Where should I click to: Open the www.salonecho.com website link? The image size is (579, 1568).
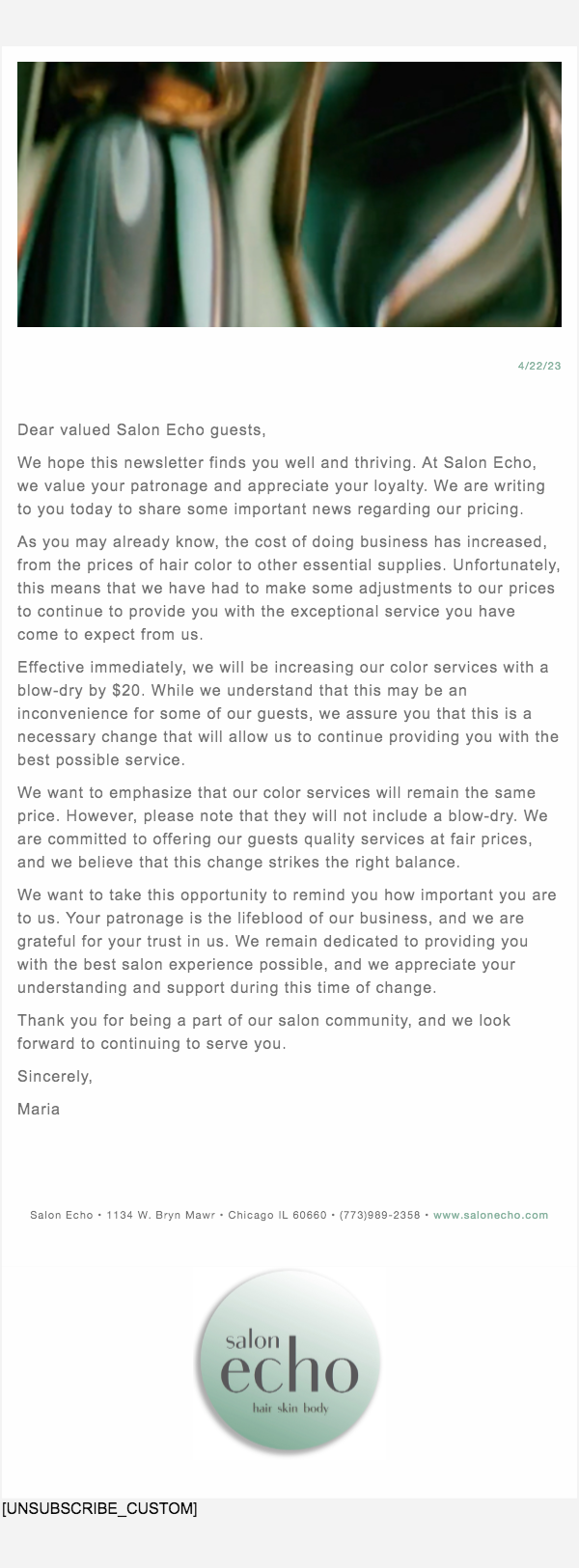[490, 1215]
